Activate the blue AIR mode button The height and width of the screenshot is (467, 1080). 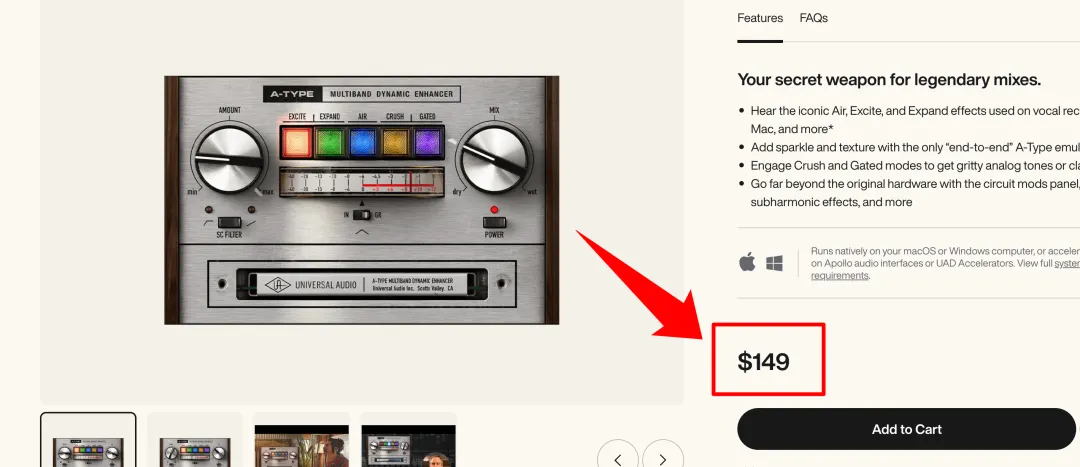(x=362, y=143)
